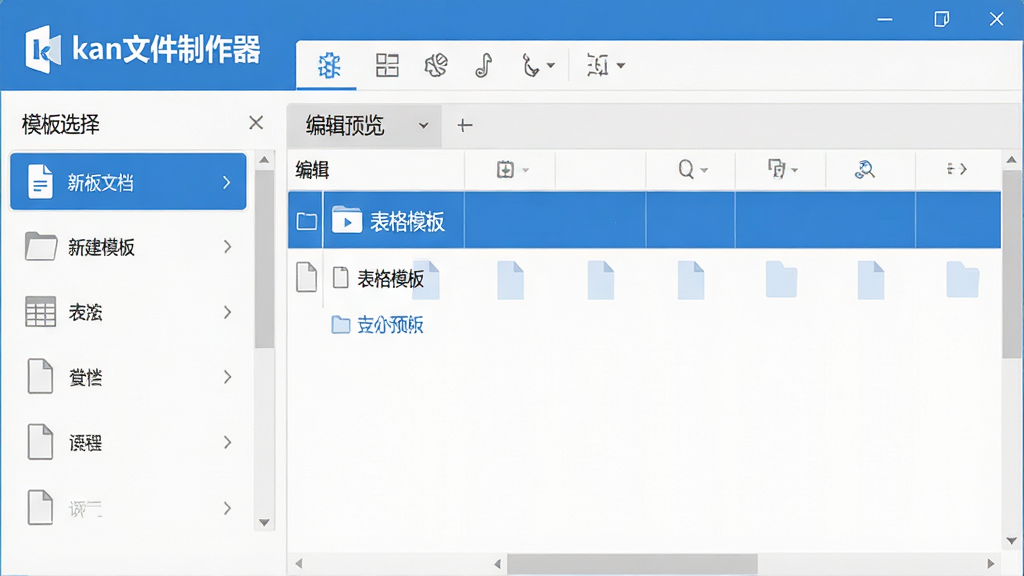Expand the last faded sidebar item chevron
Image resolution: width=1024 pixels, height=576 pixels.
(x=227, y=508)
